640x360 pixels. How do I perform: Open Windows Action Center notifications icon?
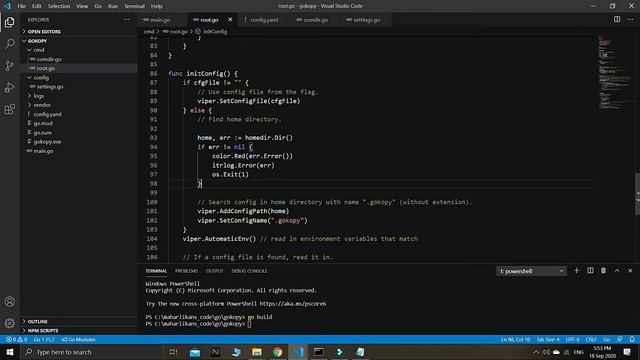[627, 352]
